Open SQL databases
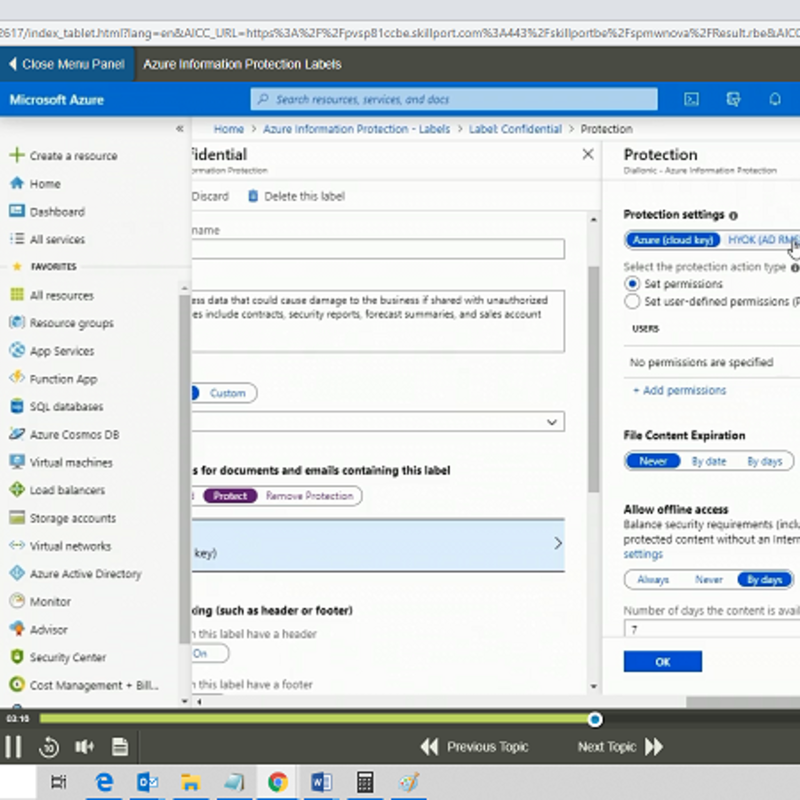Viewport: 800px width, 800px height. (x=56, y=407)
